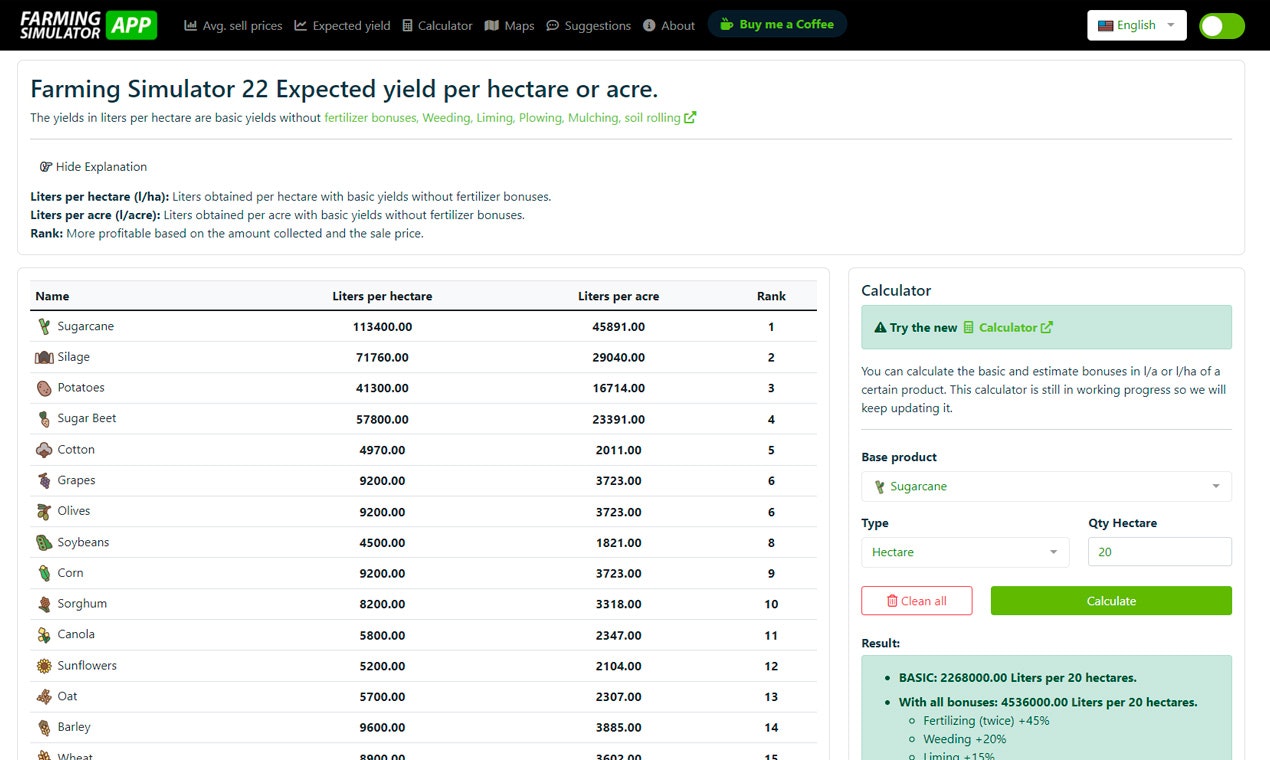Click Sugar Beet value 57800.00

(382, 419)
